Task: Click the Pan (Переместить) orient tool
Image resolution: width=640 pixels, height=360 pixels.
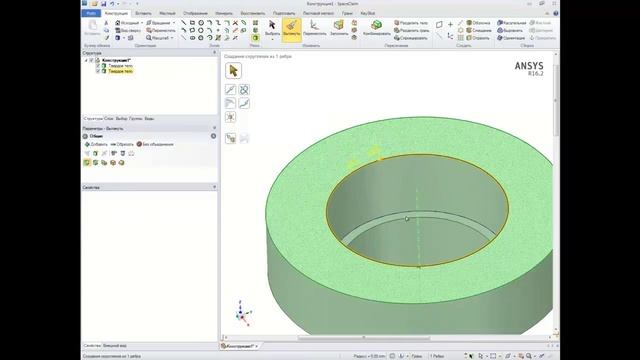Action: [161, 30]
